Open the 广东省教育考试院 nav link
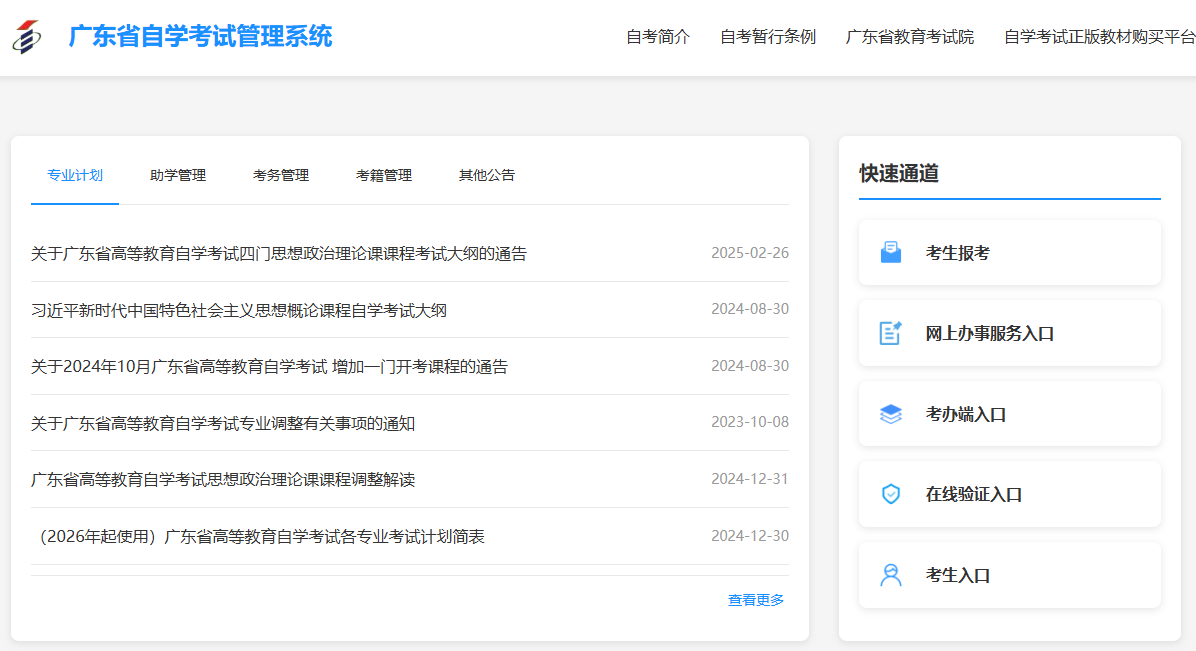1196x651 pixels. point(909,37)
